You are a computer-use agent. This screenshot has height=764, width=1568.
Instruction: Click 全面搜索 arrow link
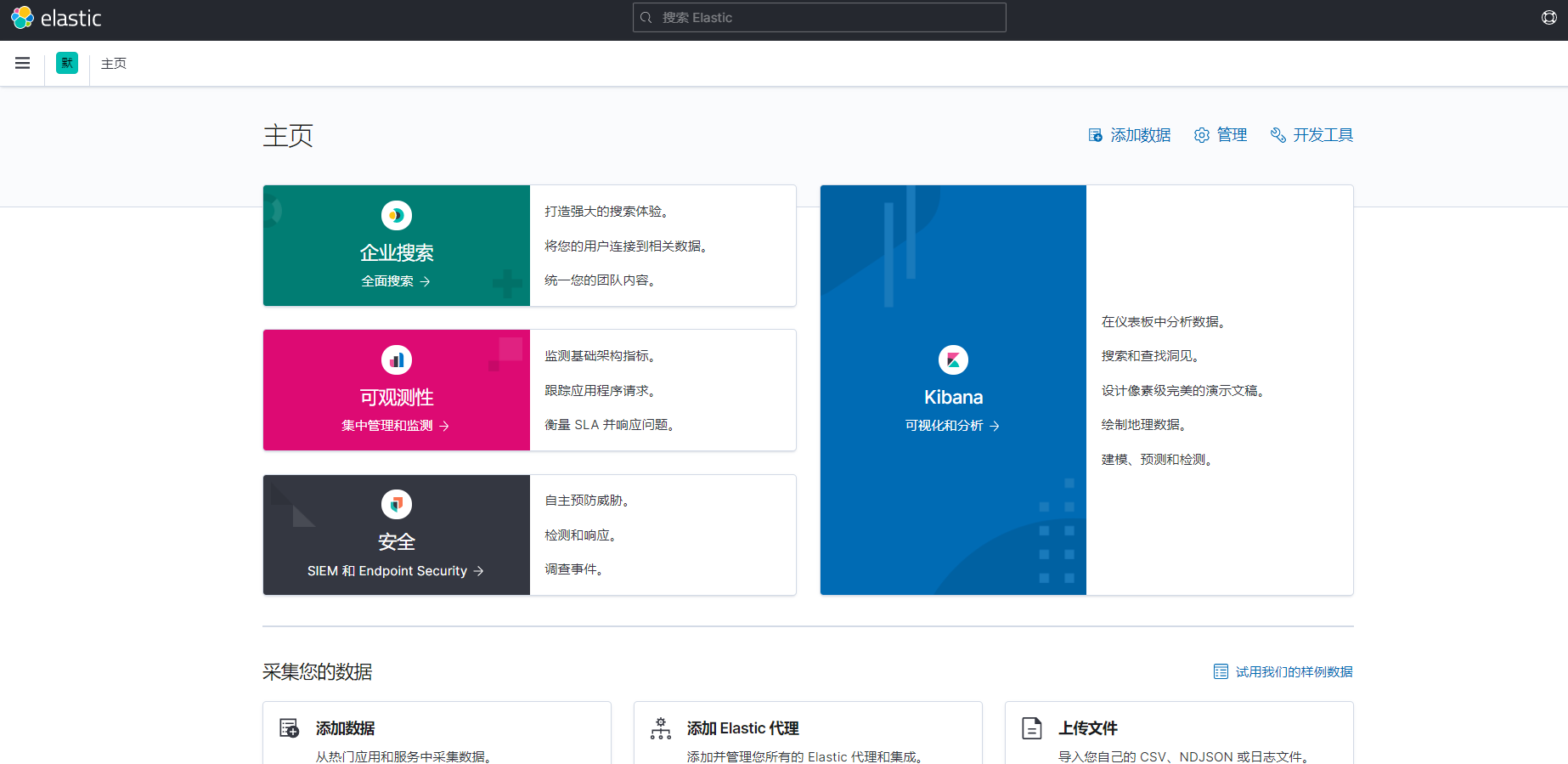click(x=396, y=281)
